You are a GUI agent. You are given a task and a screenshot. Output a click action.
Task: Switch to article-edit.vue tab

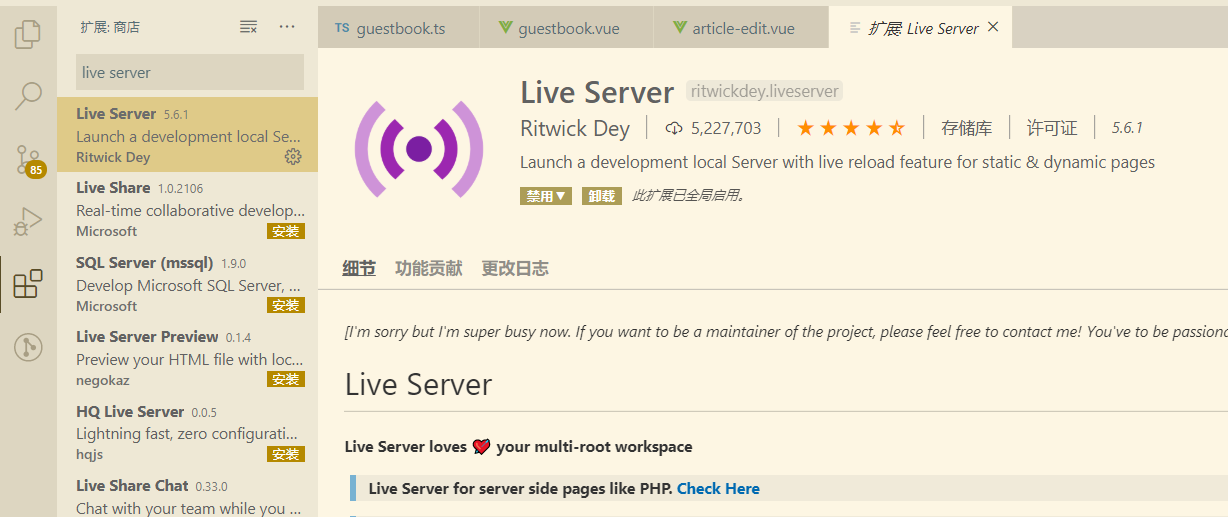click(742, 28)
